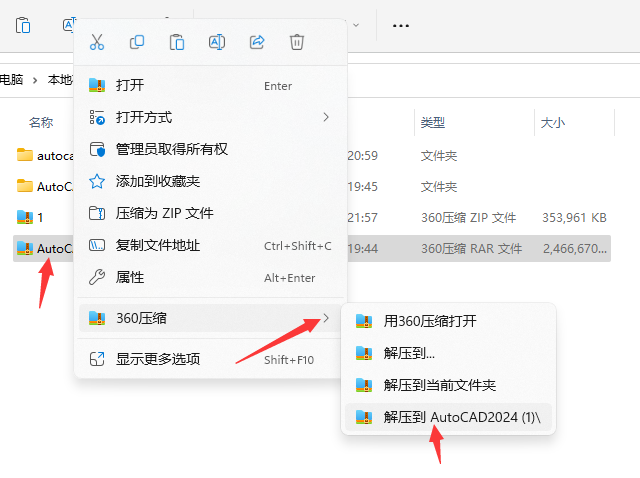Click the Delete trash icon in context menu

coord(297,42)
